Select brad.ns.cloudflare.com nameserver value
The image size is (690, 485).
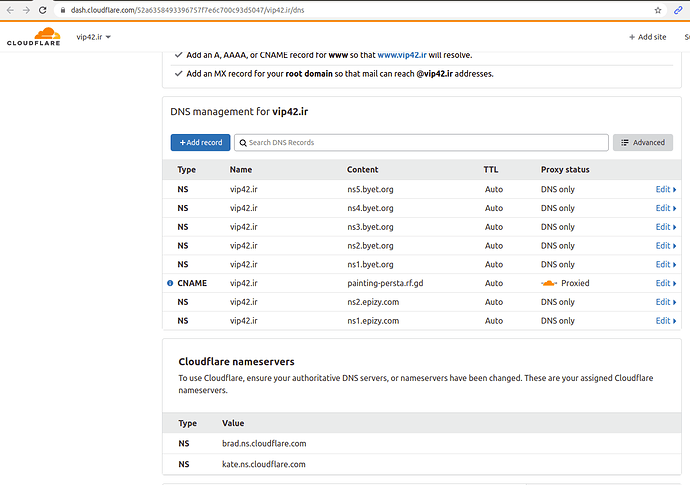point(264,444)
